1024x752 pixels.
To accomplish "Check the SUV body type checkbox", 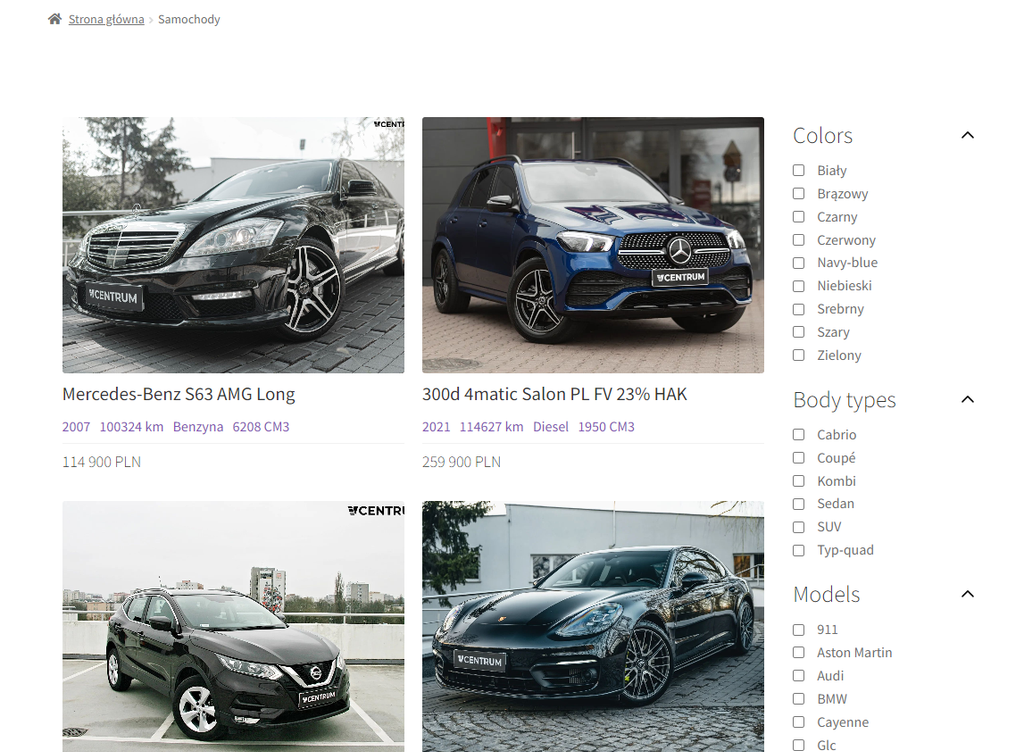I will [x=799, y=527].
